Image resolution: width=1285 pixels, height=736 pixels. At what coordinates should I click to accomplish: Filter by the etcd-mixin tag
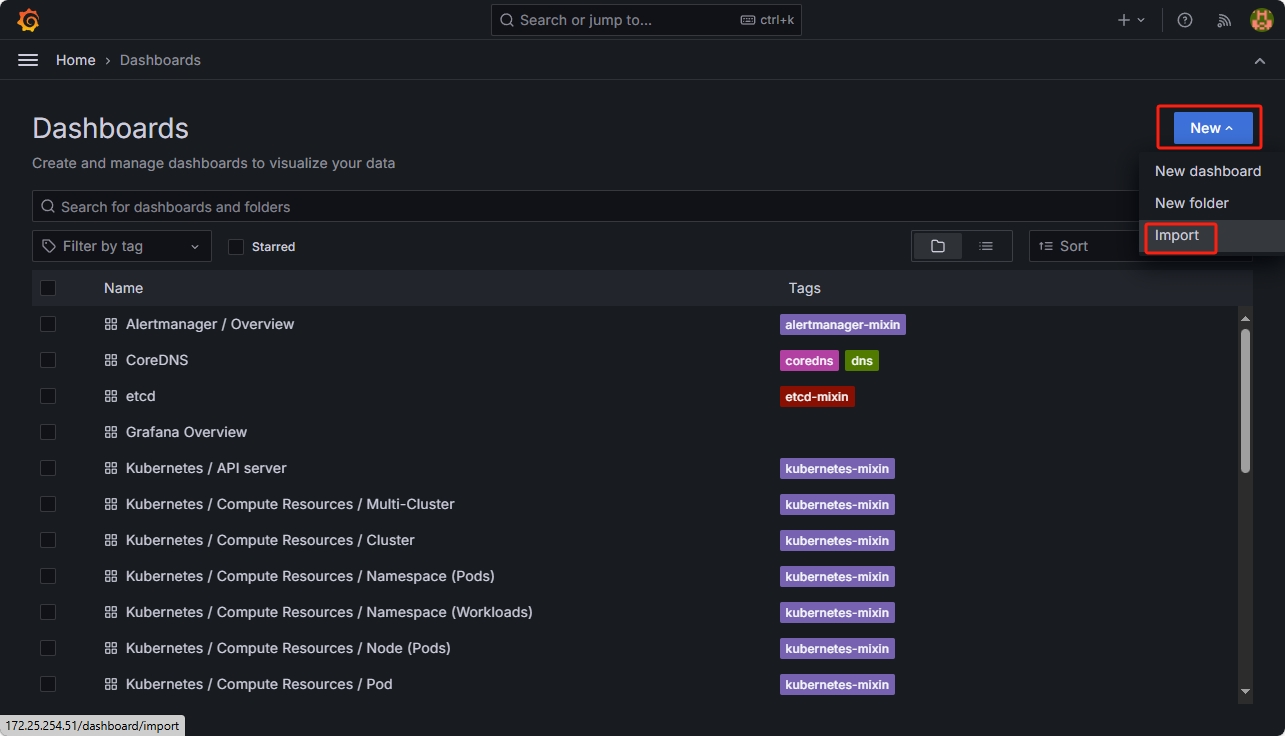[x=817, y=396]
